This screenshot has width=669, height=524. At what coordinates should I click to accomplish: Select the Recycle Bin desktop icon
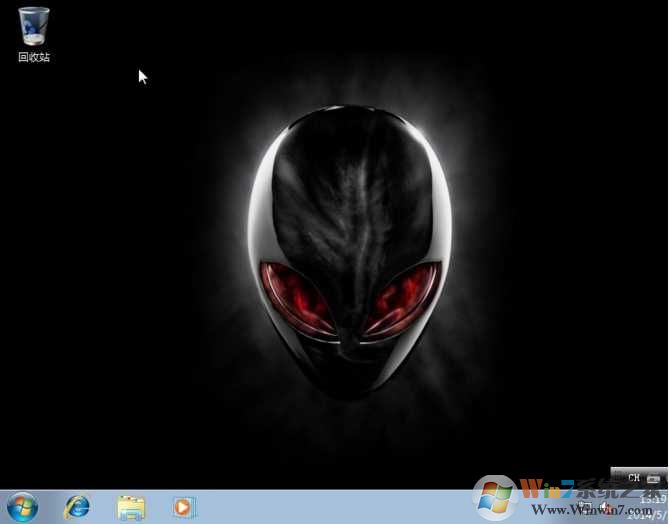click(34, 35)
